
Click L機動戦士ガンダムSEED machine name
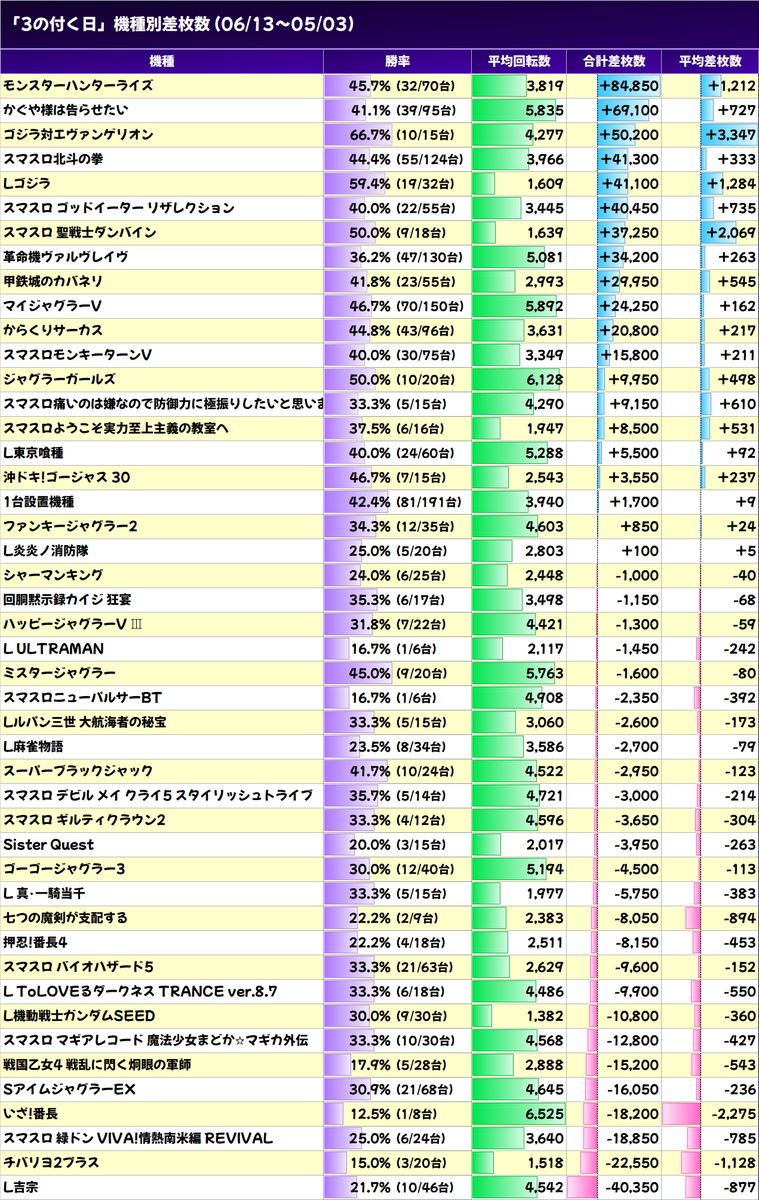pyautogui.click(x=79, y=1017)
